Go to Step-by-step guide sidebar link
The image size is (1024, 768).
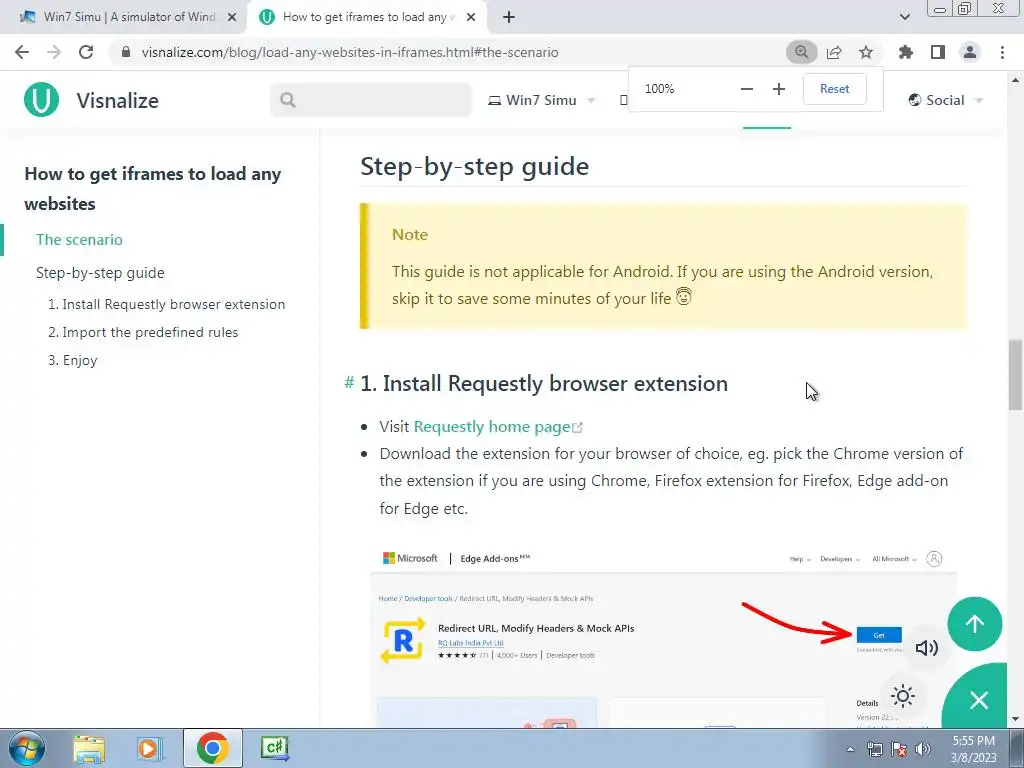(x=100, y=272)
